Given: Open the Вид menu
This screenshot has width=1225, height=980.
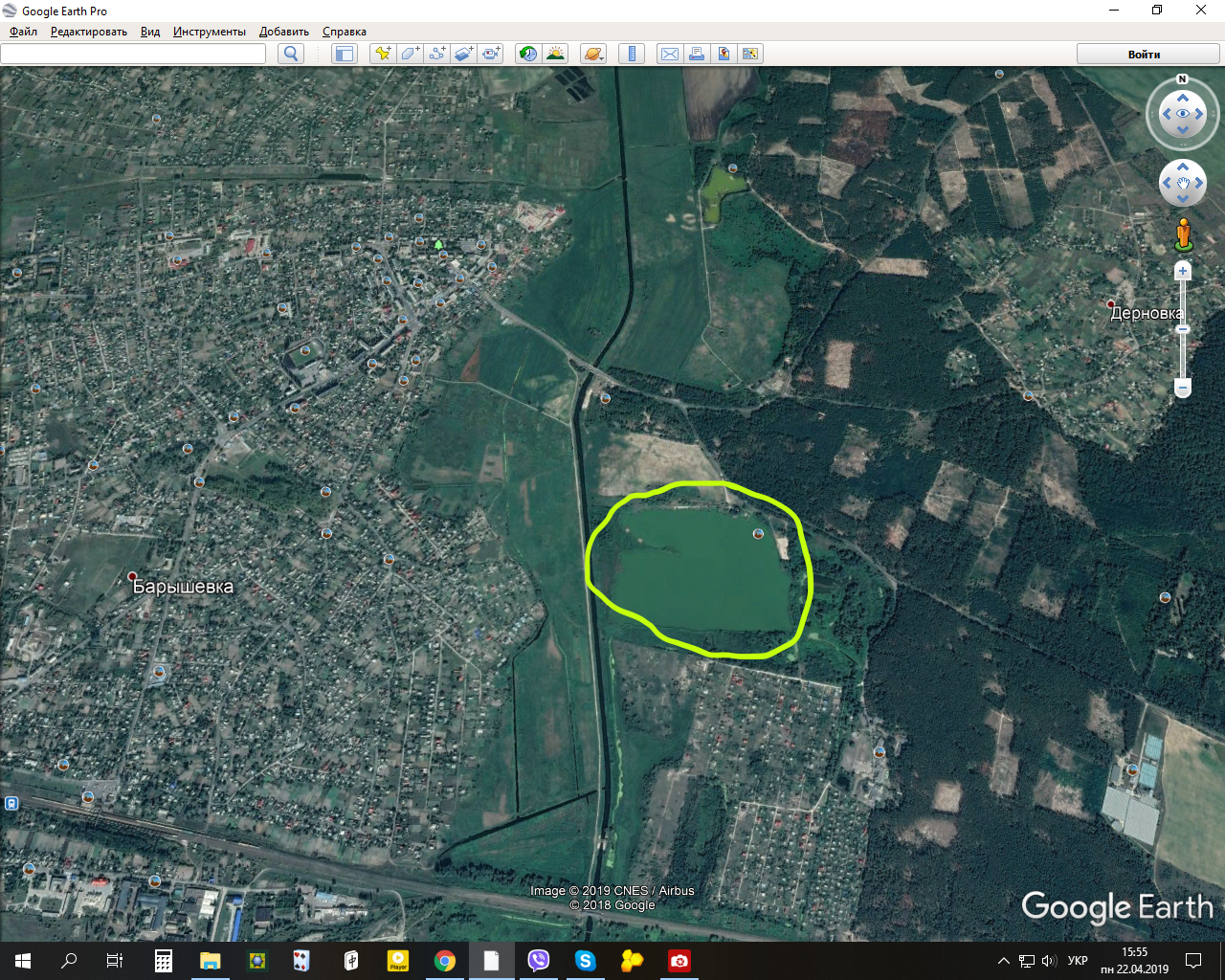Looking at the screenshot, I should coord(150,32).
